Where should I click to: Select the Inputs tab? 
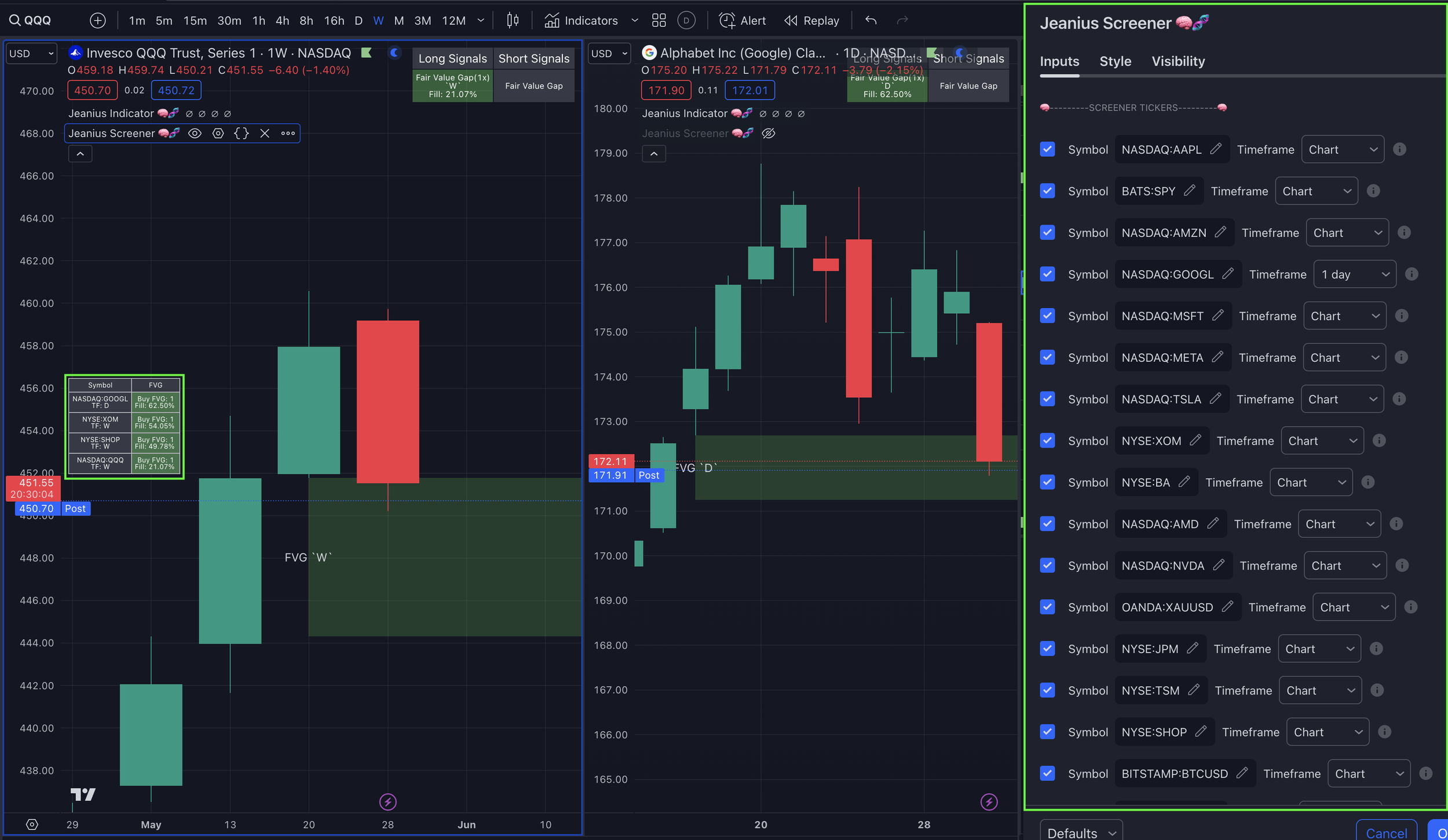click(x=1059, y=61)
